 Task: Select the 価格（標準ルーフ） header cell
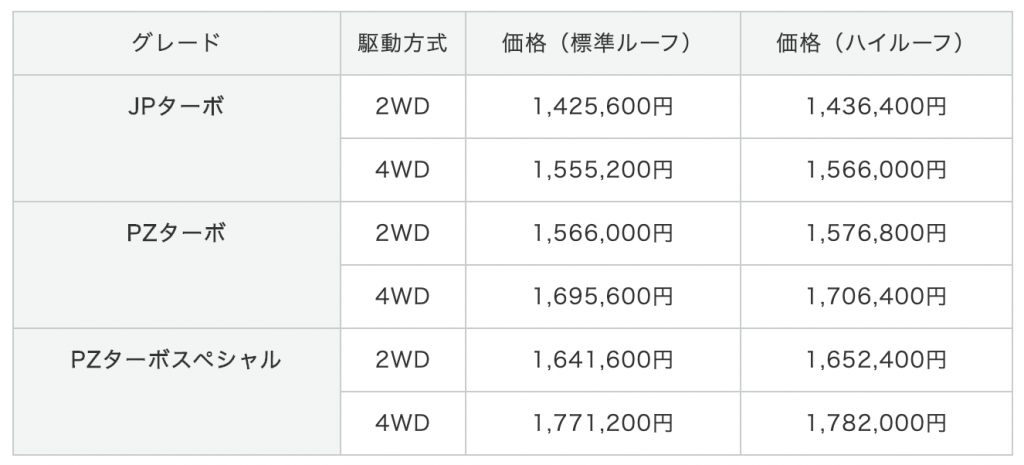602,43
